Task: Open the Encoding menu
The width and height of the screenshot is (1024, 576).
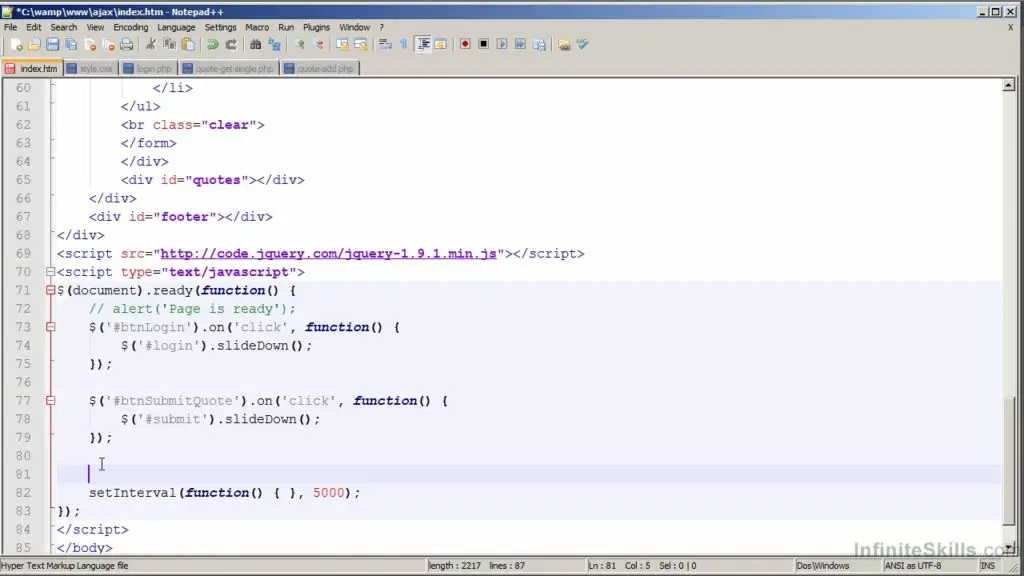Action: coord(131,27)
